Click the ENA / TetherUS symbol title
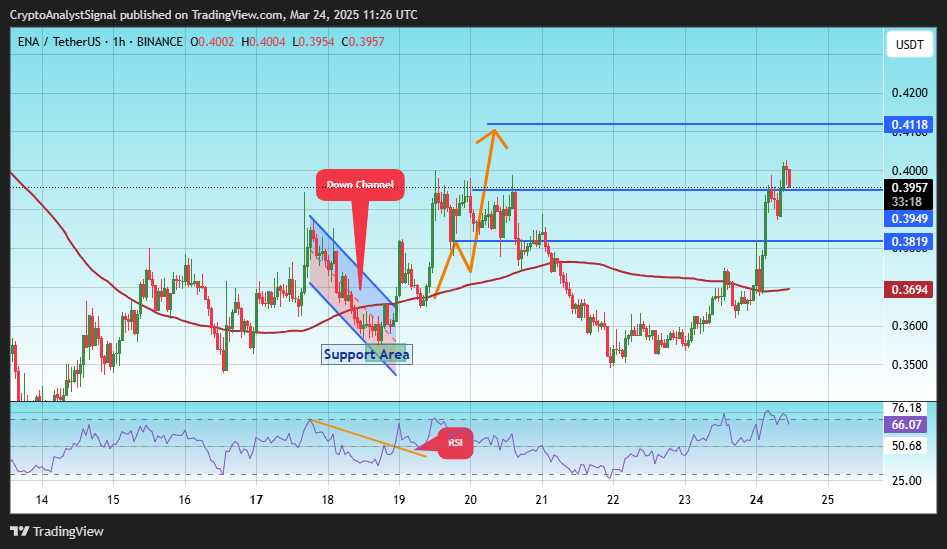The height and width of the screenshot is (549, 947). (x=59, y=42)
